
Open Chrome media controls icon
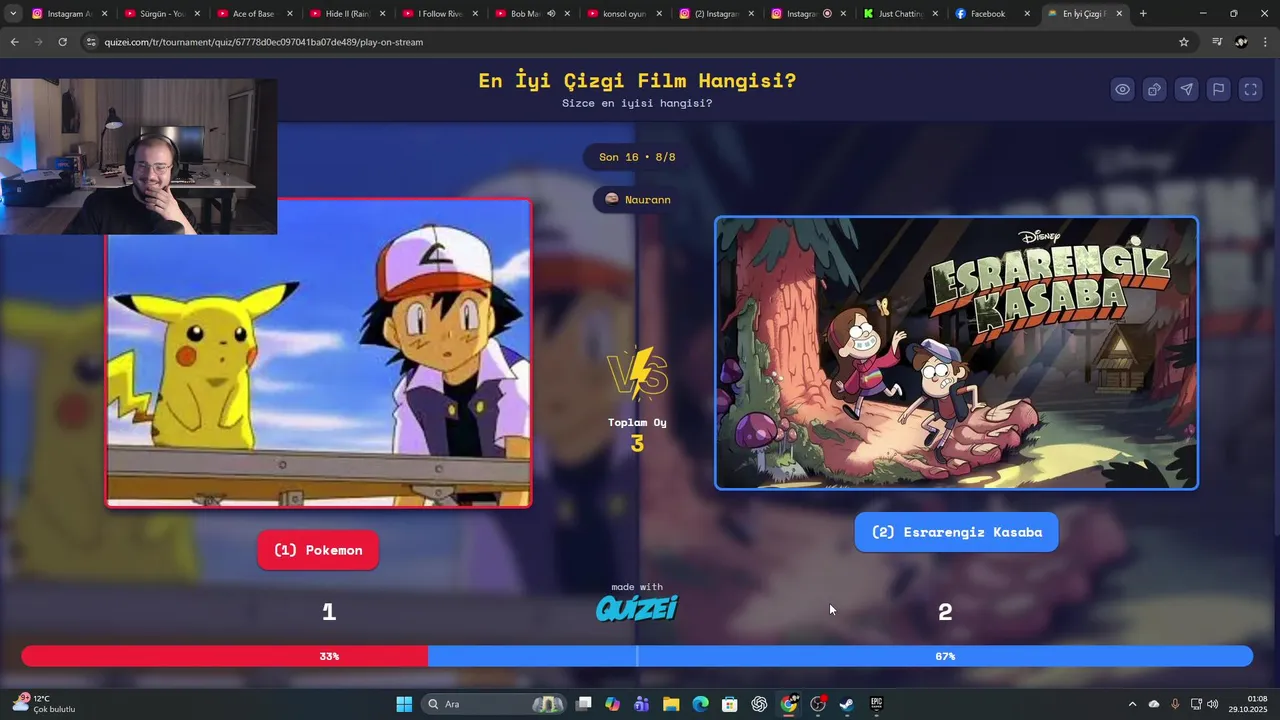click(x=1217, y=42)
